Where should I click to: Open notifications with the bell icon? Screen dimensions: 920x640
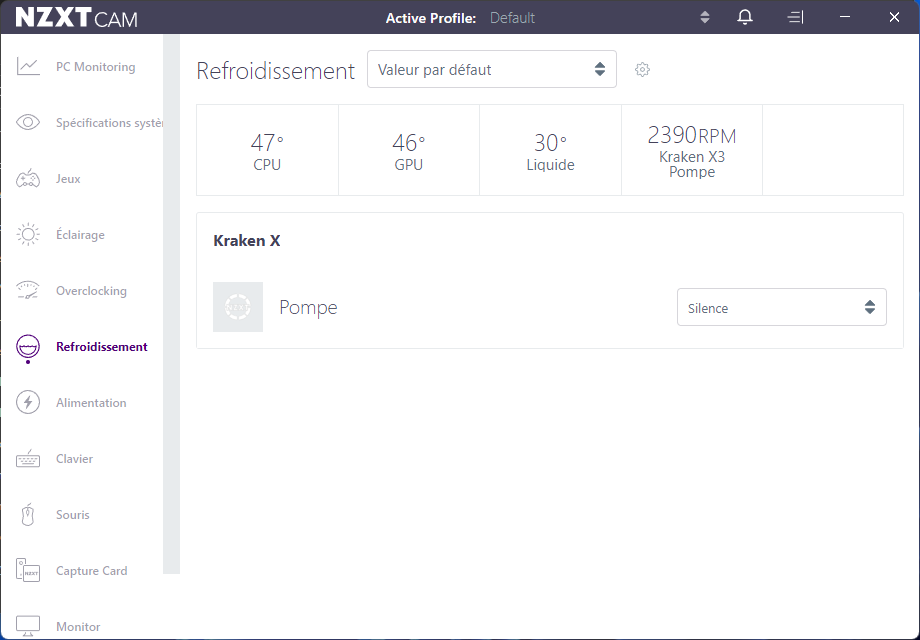click(745, 17)
